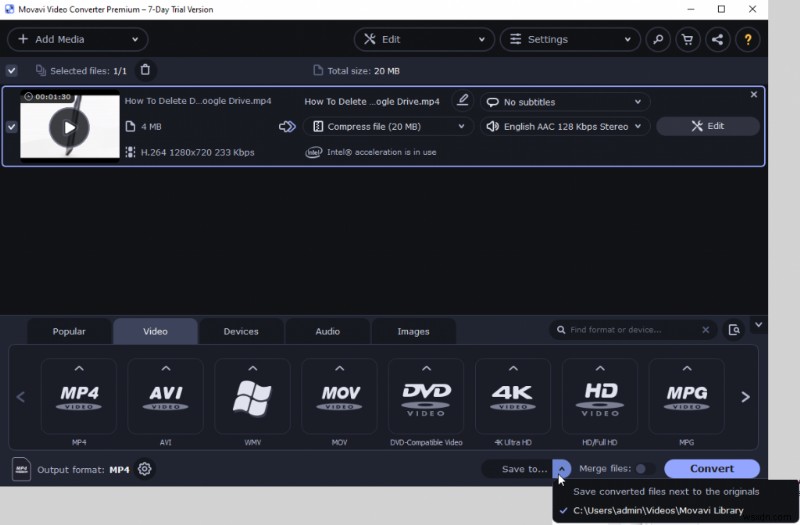
Task: Switch to the Images tab
Action: [x=413, y=331]
